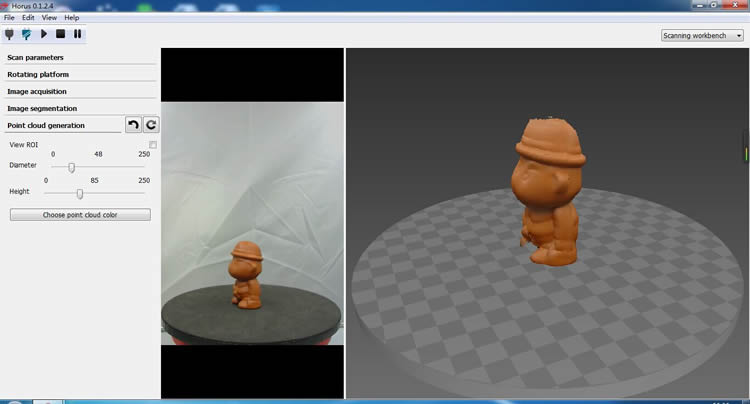
Task: Click the orange 3D model in the viewer
Action: 550,191
